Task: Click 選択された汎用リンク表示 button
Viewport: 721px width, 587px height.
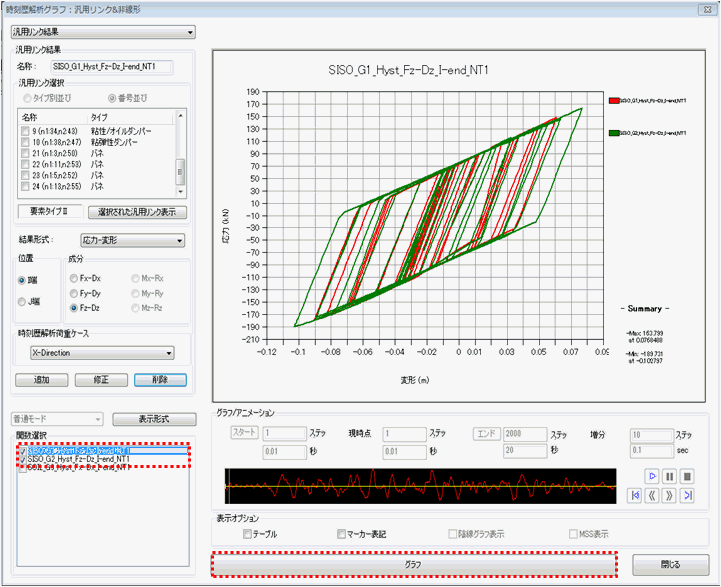Action: 137,212
